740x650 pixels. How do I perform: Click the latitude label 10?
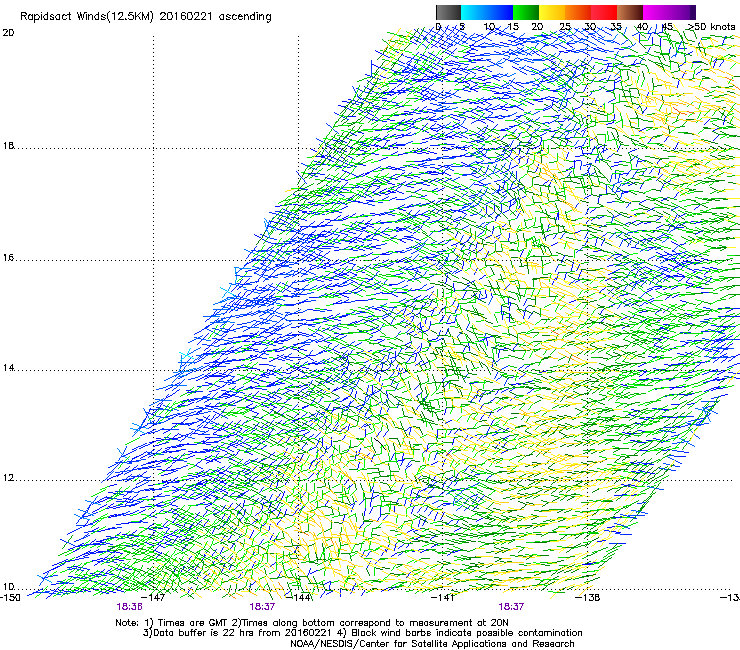[8, 587]
